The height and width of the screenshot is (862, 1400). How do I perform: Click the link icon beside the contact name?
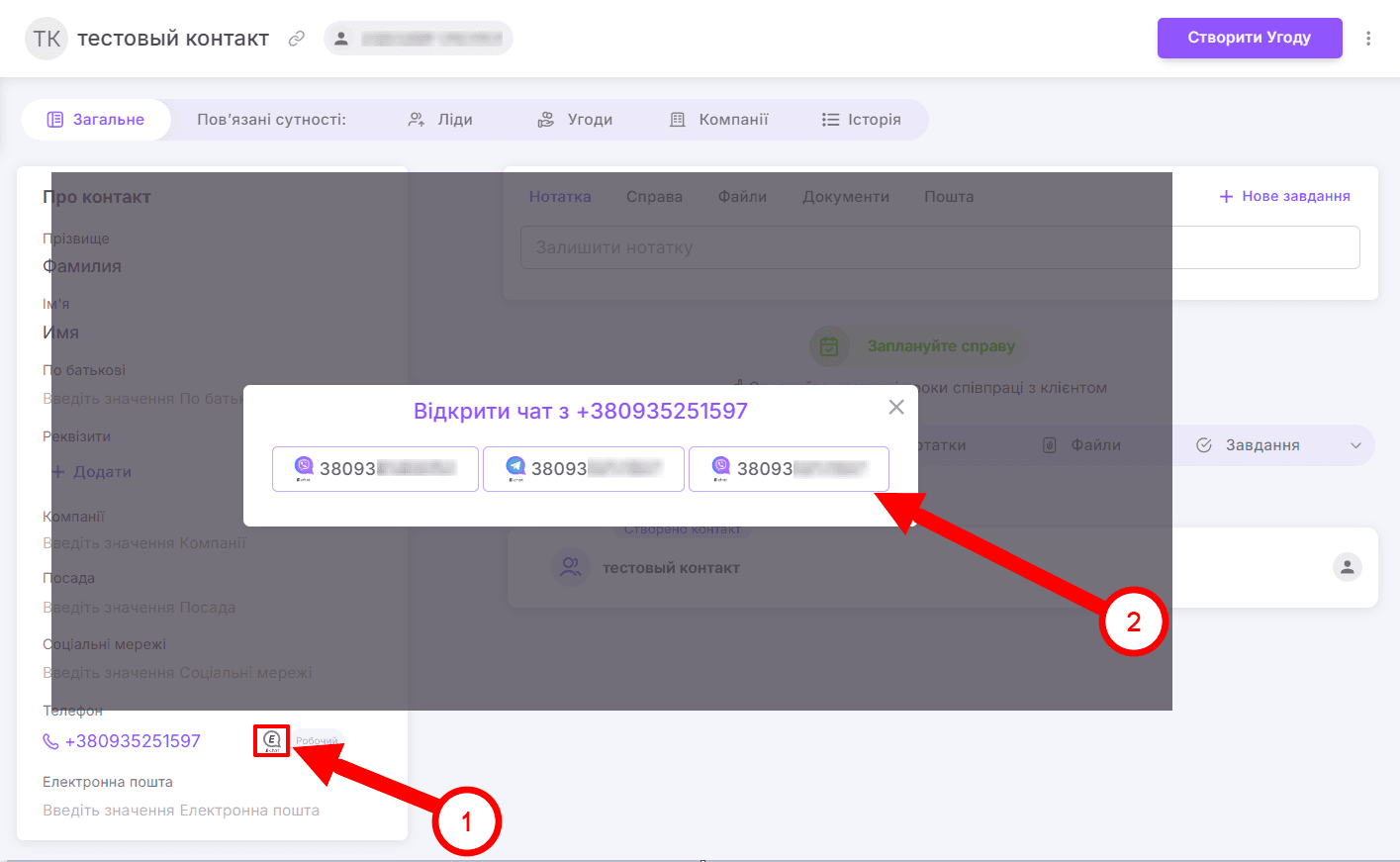[296, 39]
